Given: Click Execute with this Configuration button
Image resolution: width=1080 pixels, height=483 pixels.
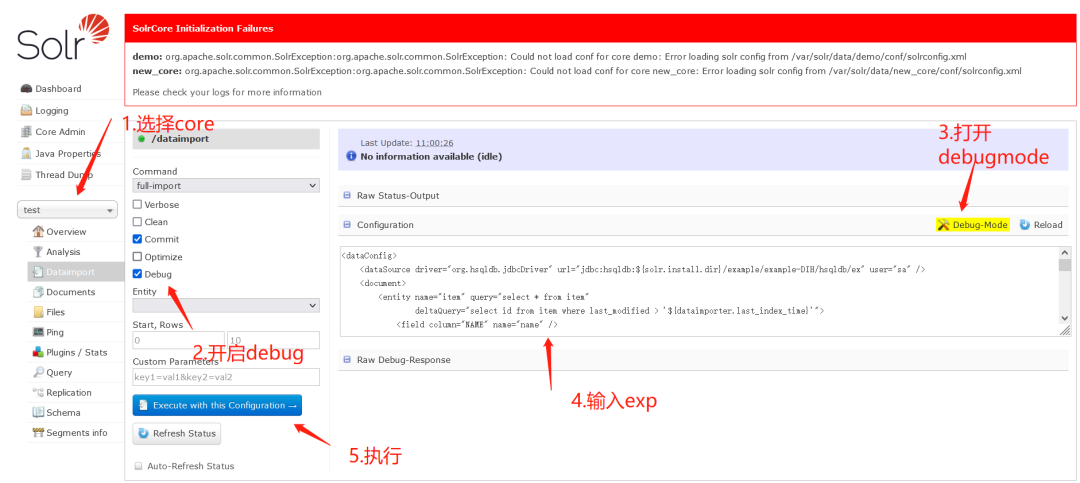Looking at the screenshot, I should [217, 405].
